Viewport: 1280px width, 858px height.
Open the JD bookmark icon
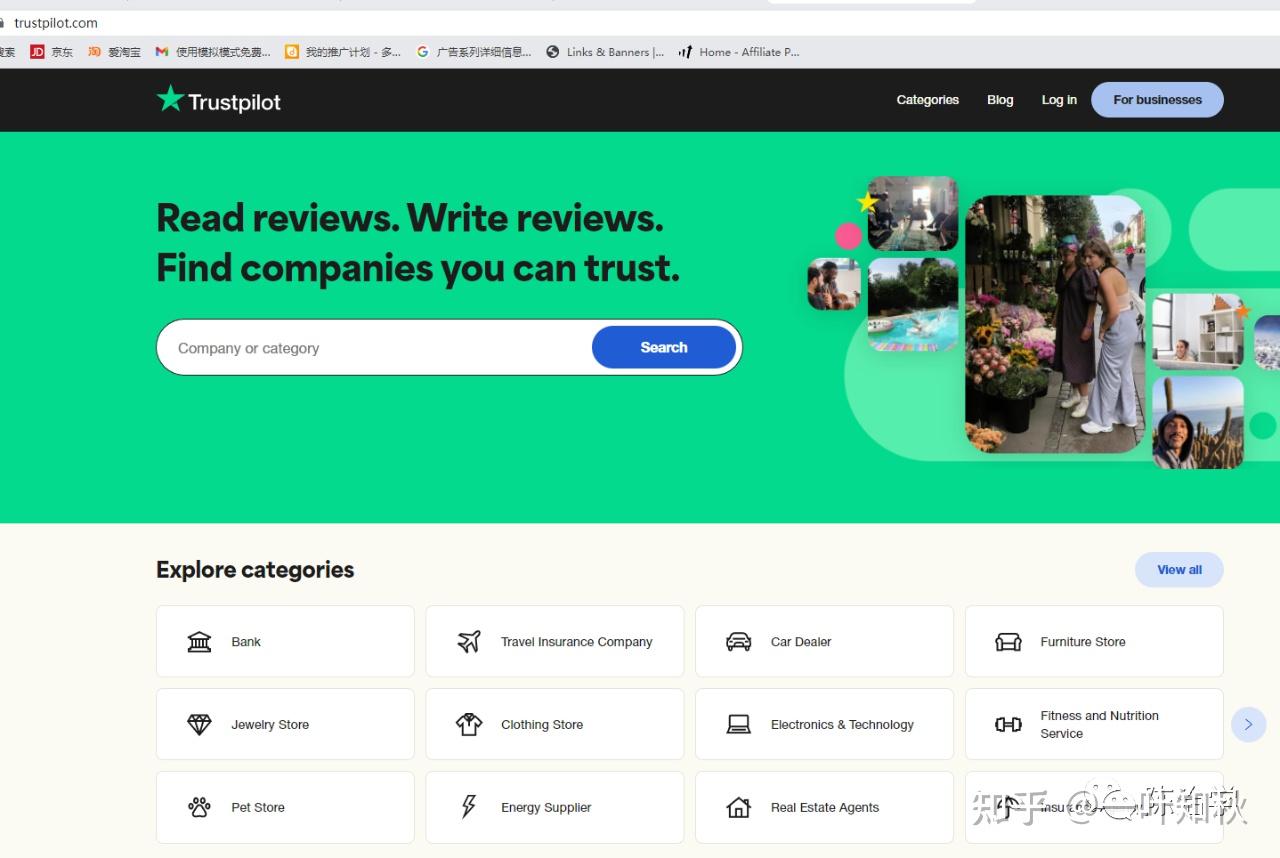pos(37,52)
